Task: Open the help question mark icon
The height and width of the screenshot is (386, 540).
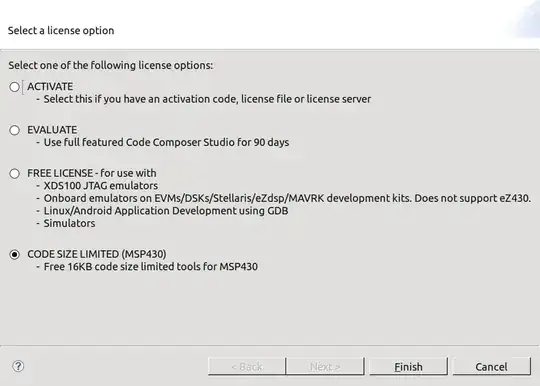Action: 18,366
